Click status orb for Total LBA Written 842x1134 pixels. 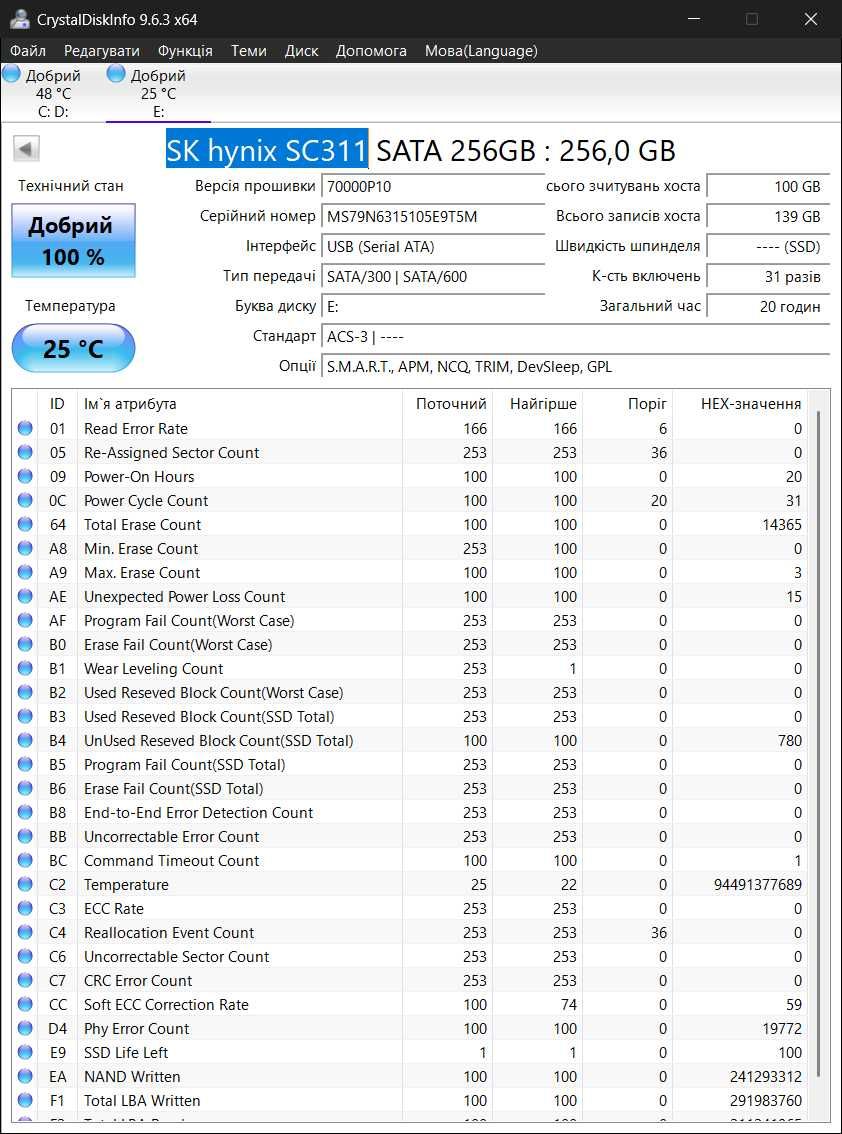click(x=25, y=1100)
